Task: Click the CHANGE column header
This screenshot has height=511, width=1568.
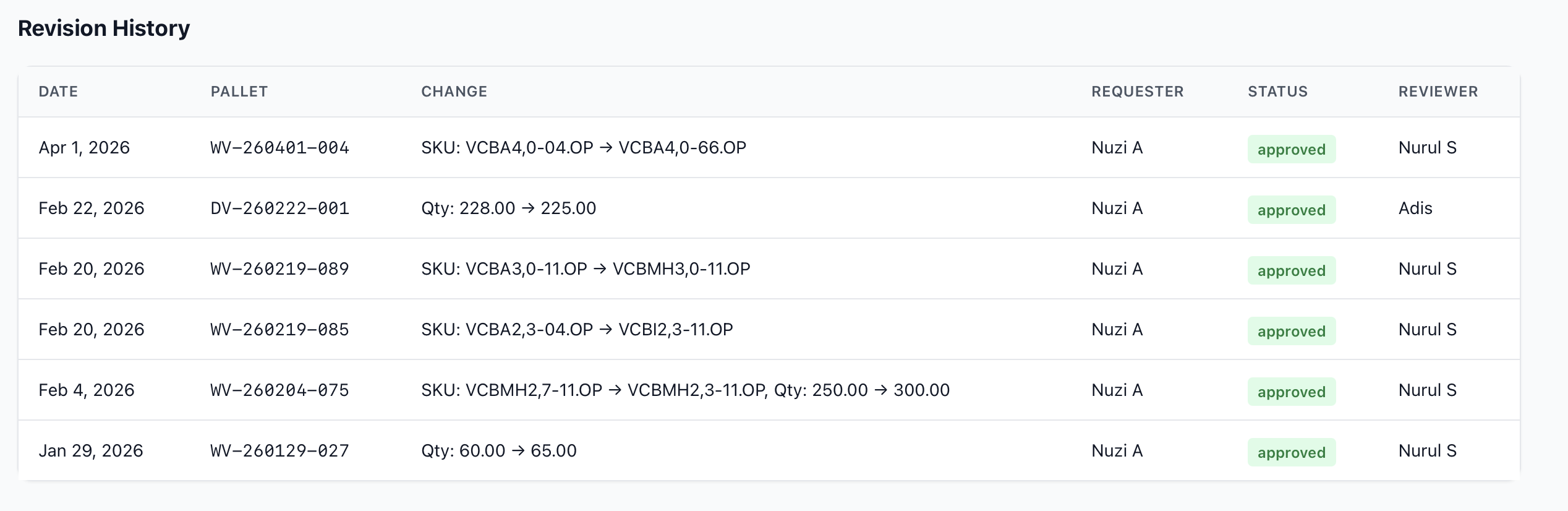Action: coord(454,92)
